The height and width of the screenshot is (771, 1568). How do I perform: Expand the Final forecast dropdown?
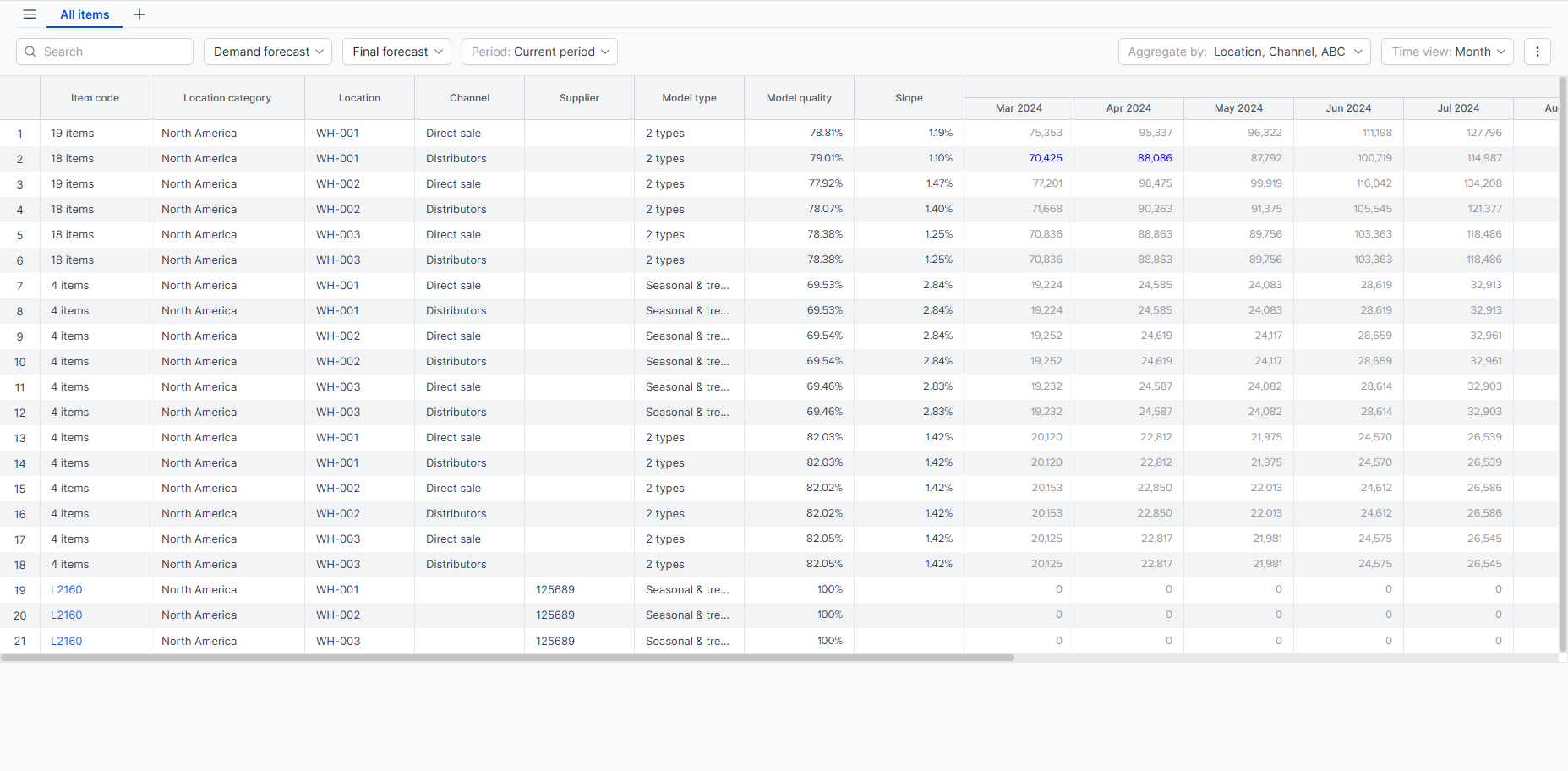[397, 52]
